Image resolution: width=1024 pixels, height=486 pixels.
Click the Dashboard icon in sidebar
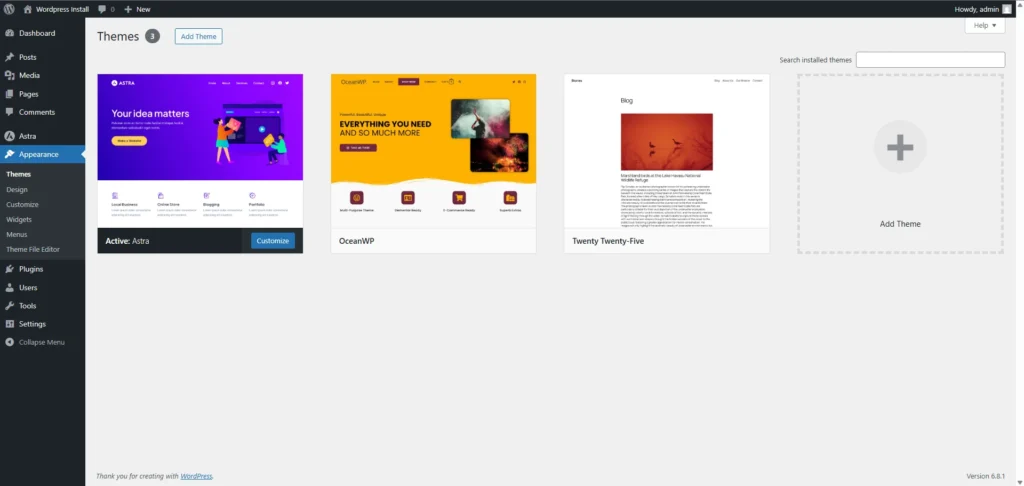(9, 33)
